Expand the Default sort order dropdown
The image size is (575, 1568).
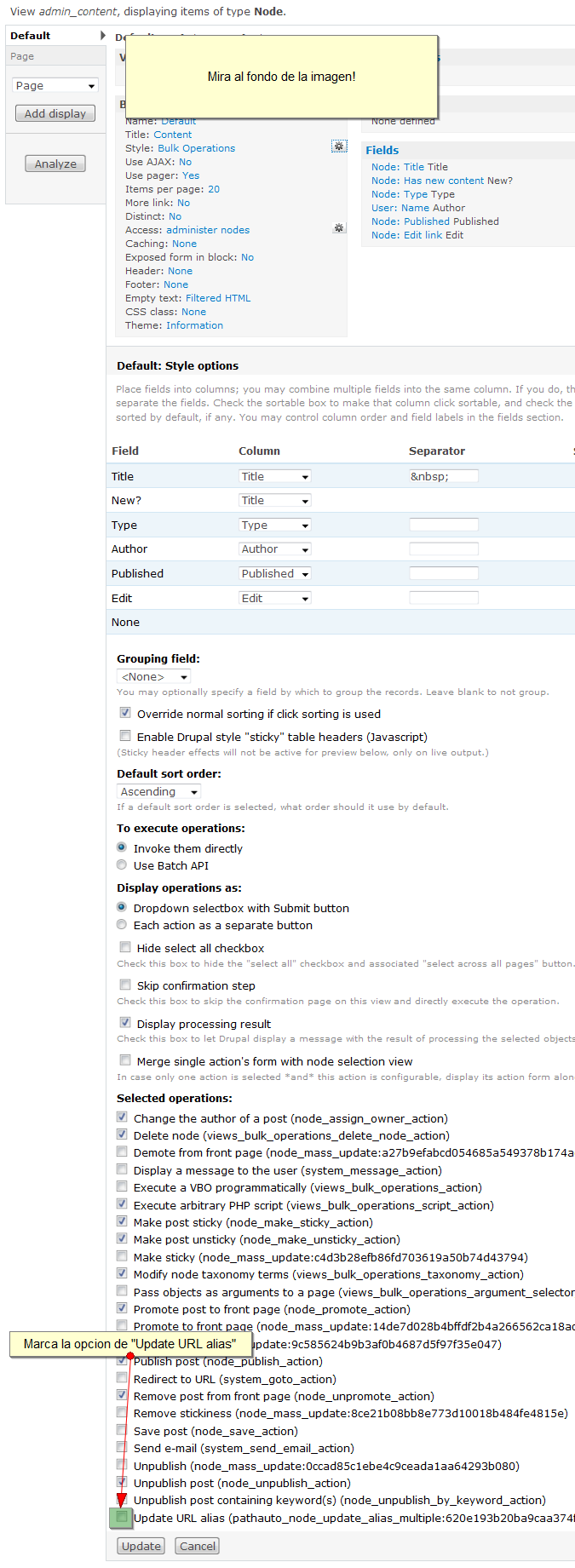[158, 792]
